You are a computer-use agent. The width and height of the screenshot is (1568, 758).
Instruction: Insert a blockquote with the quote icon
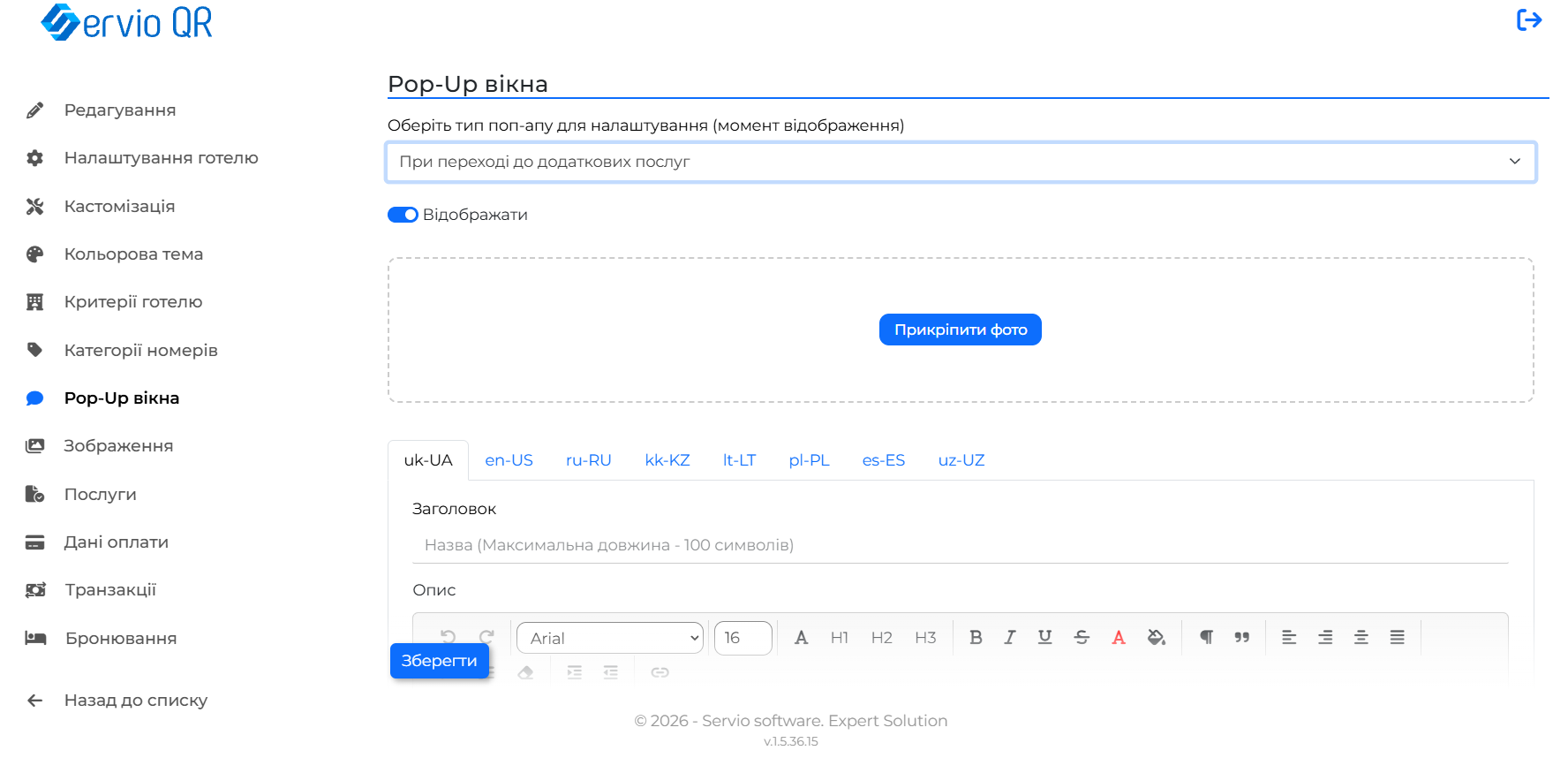1242,637
